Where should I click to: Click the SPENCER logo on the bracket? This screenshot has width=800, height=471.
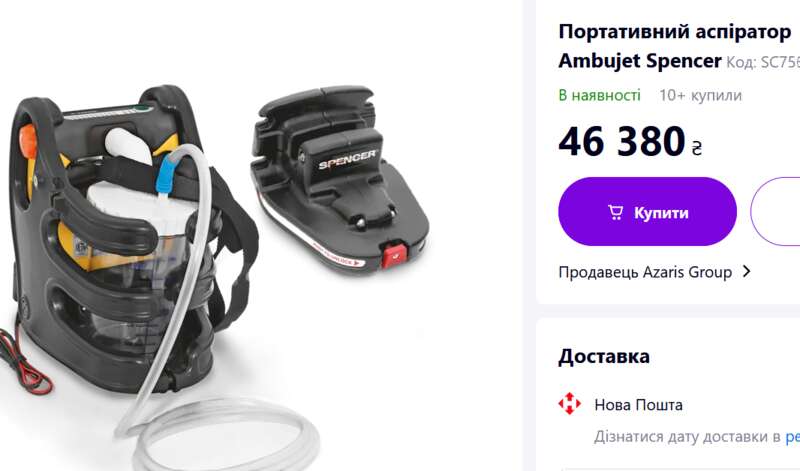tap(347, 159)
